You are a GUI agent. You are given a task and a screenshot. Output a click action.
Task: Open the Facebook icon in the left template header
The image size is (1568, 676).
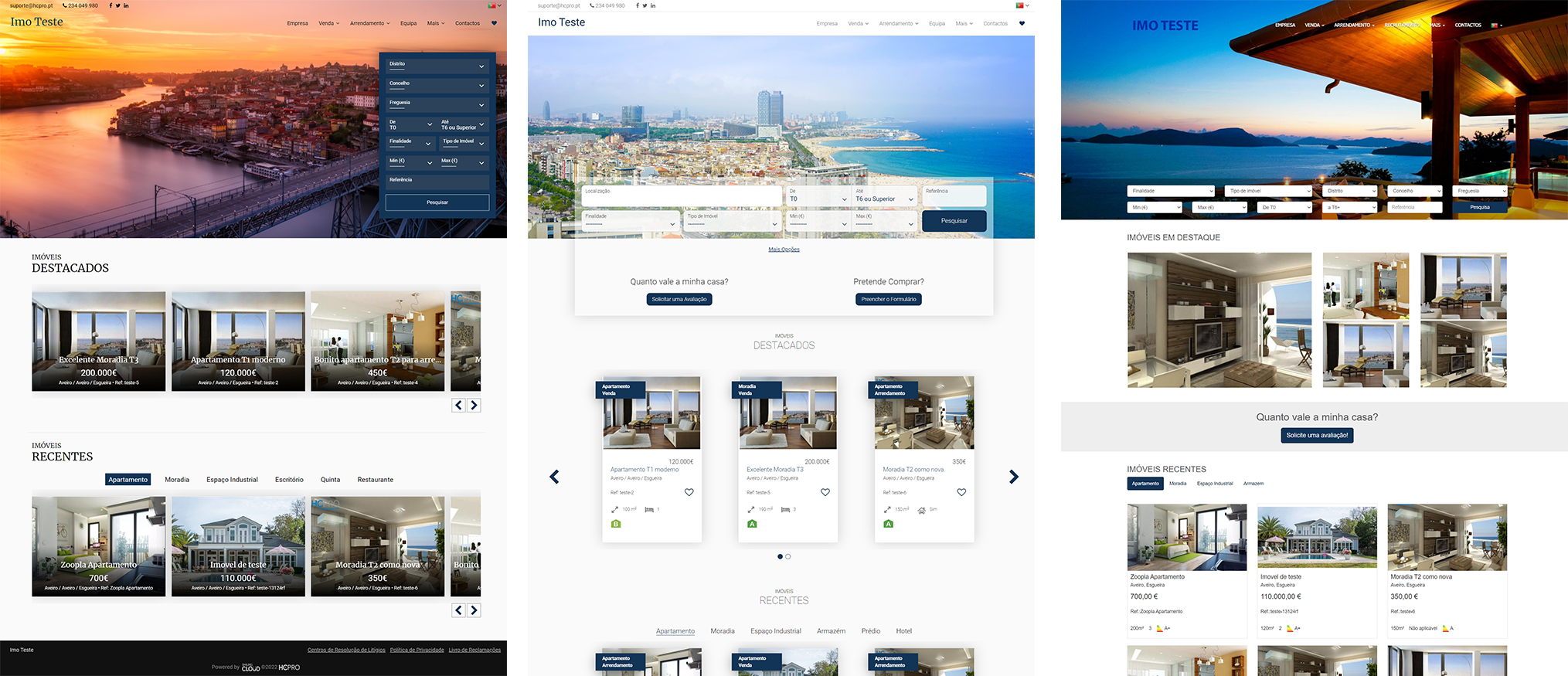[111, 5]
